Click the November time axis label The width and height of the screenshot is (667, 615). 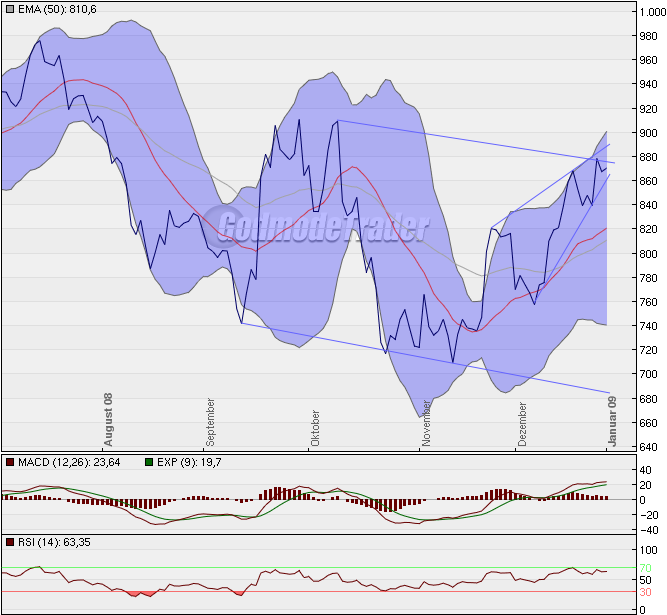click(x=426, y=423)
